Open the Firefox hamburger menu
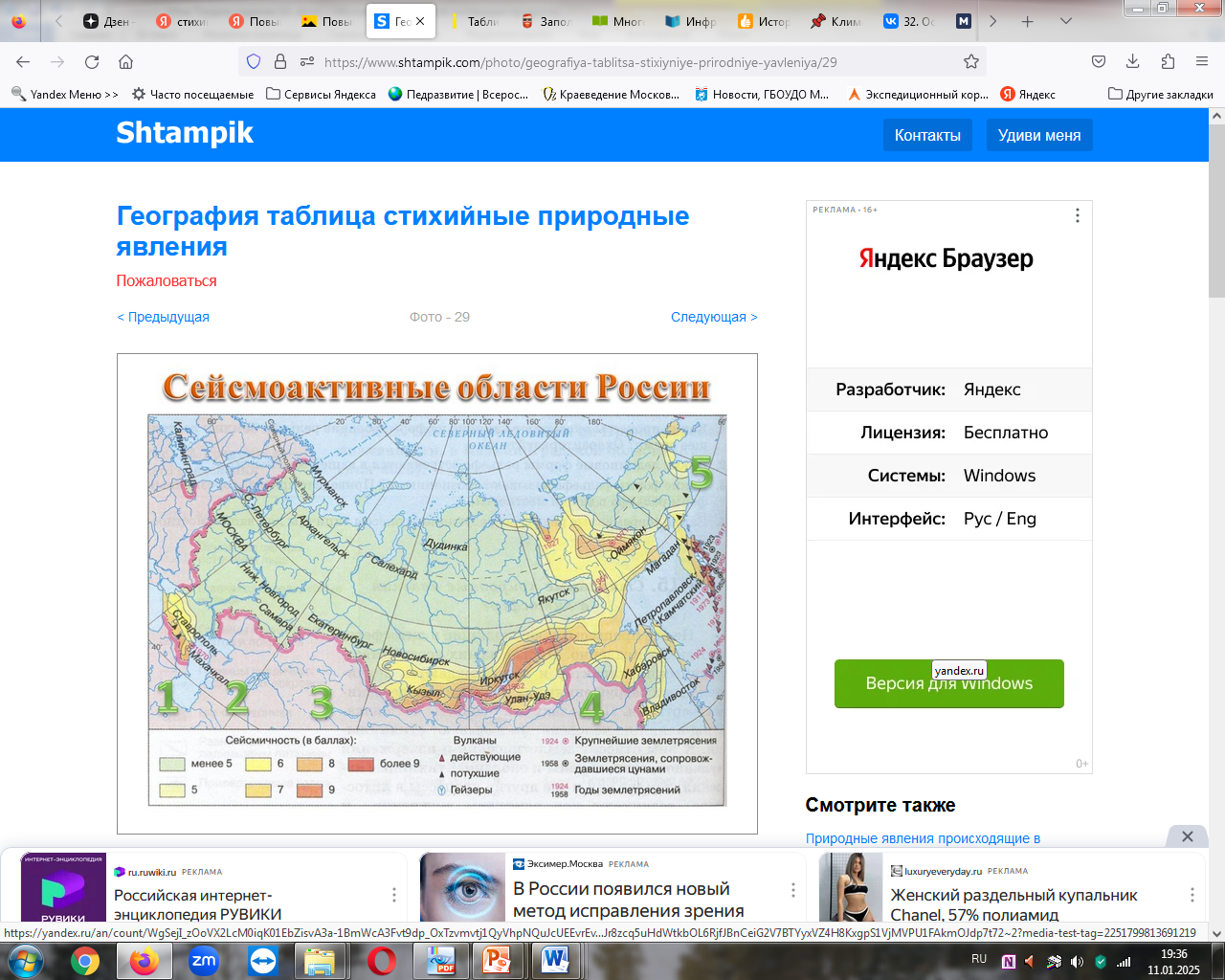Screen dimensions: 1225x980 [1202, 61]
